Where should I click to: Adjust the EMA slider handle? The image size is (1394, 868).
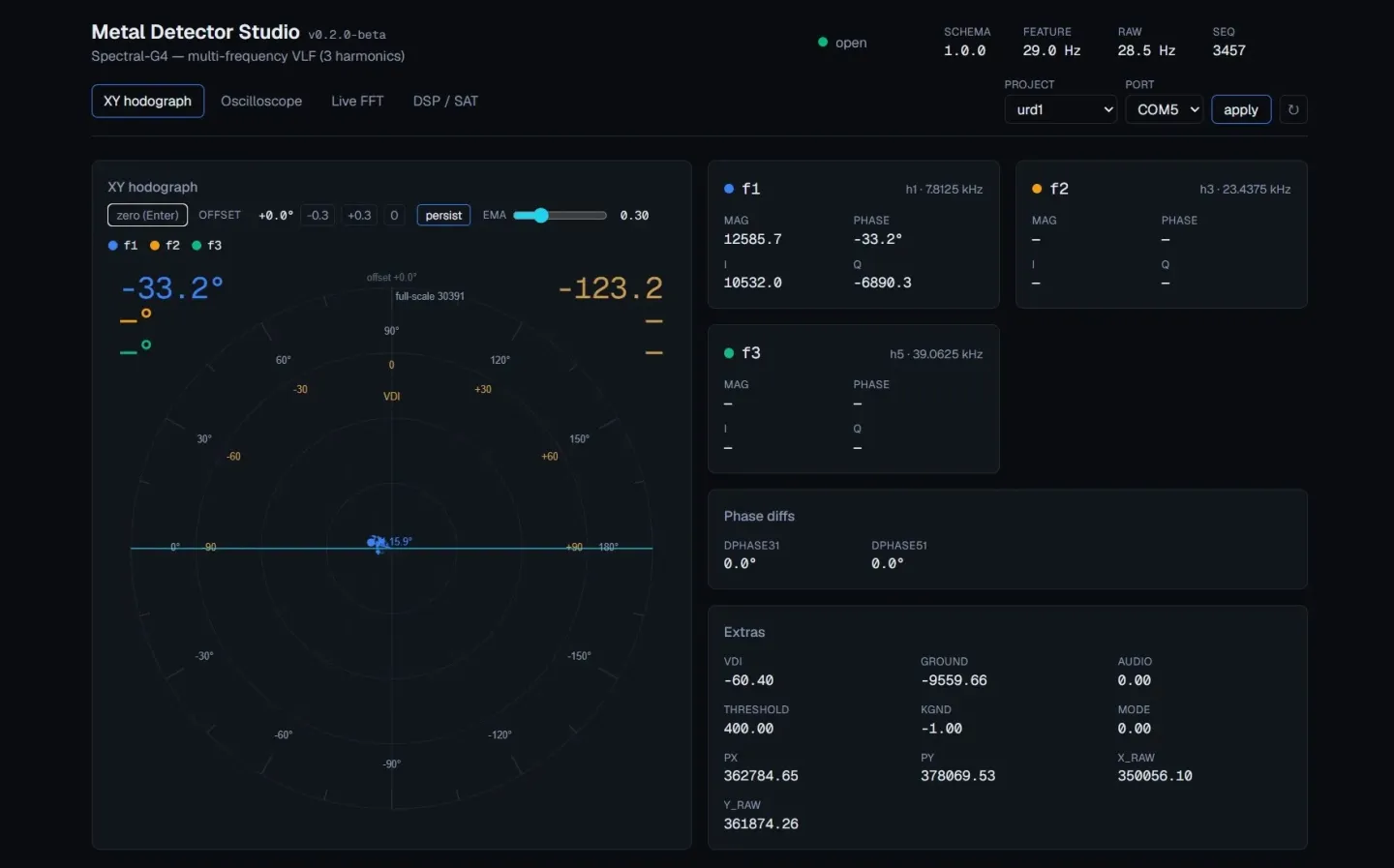(x=541, y=215)
